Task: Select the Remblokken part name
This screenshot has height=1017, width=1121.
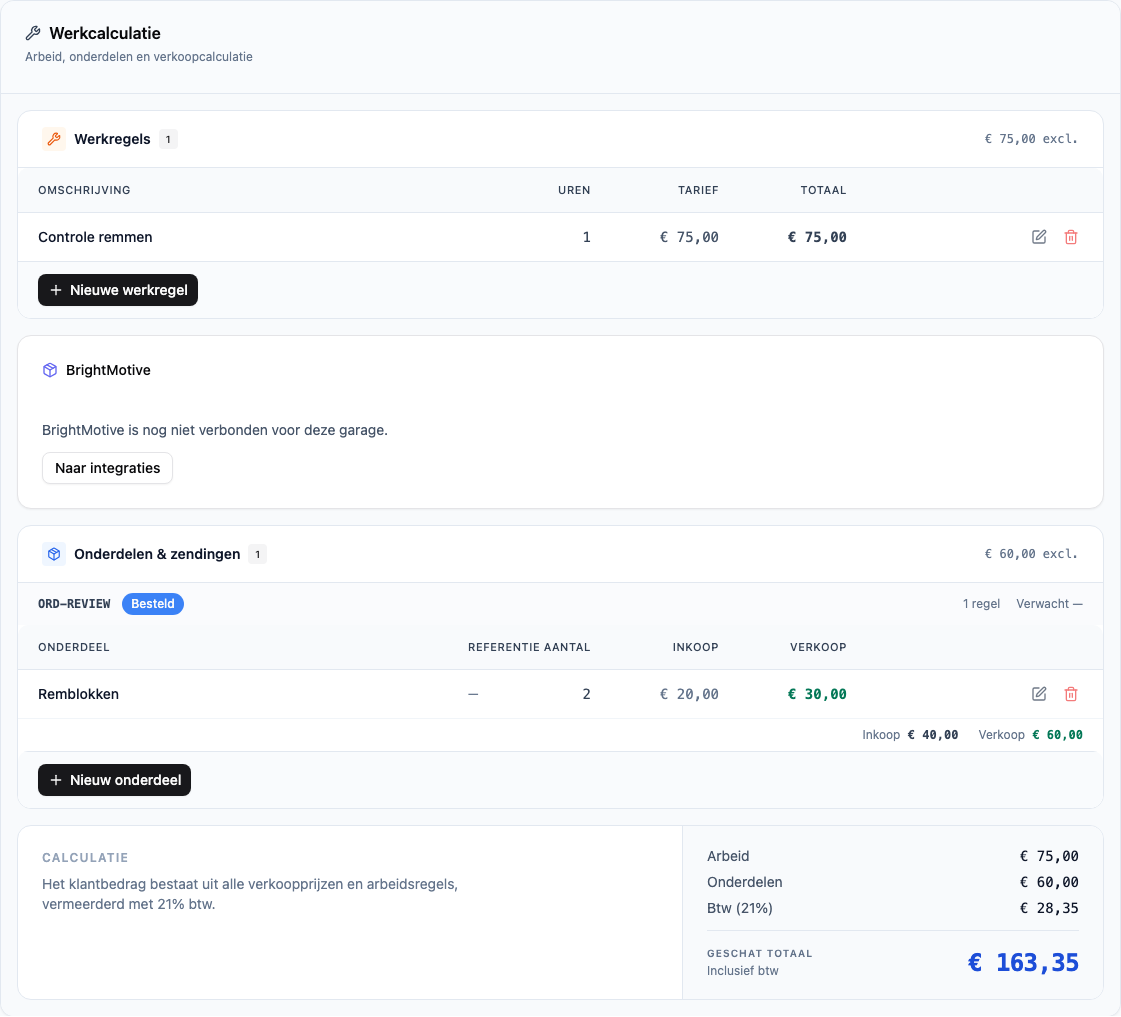Action: click(x=79, y=694)
